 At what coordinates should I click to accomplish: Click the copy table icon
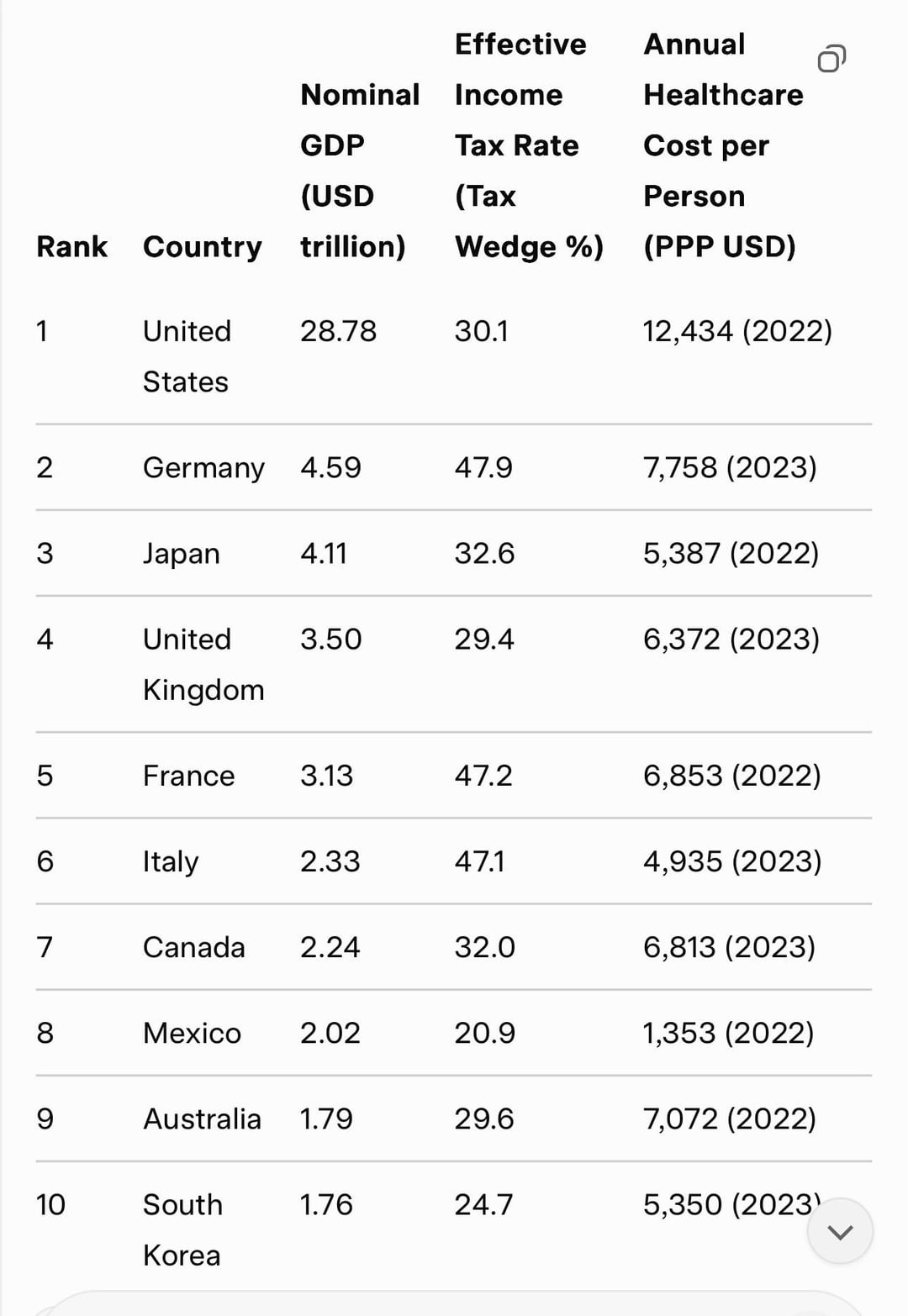pos(831,59)
